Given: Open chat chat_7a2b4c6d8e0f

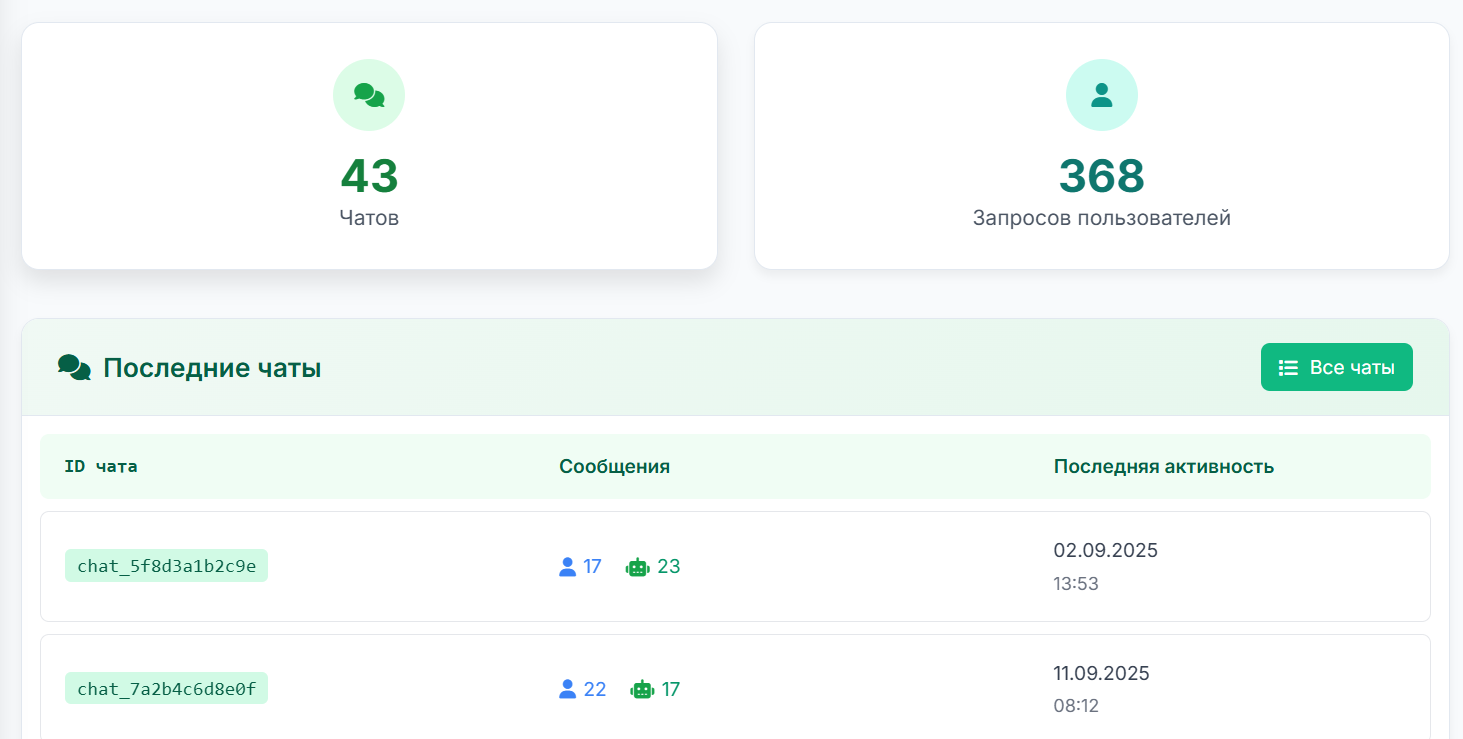Looking at the screenshot, I should point(166,688).
